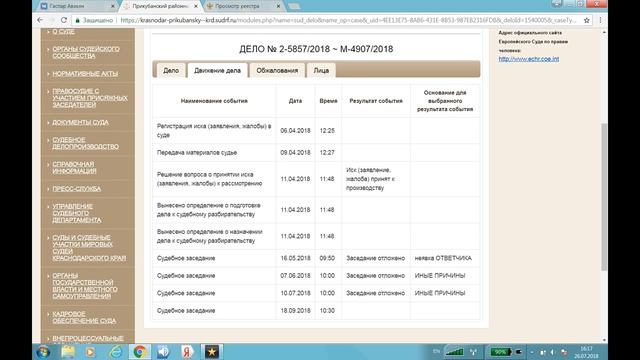Open a new tab with the new-tab button
Screen dimensions: 640x360
tap(294, 6)
